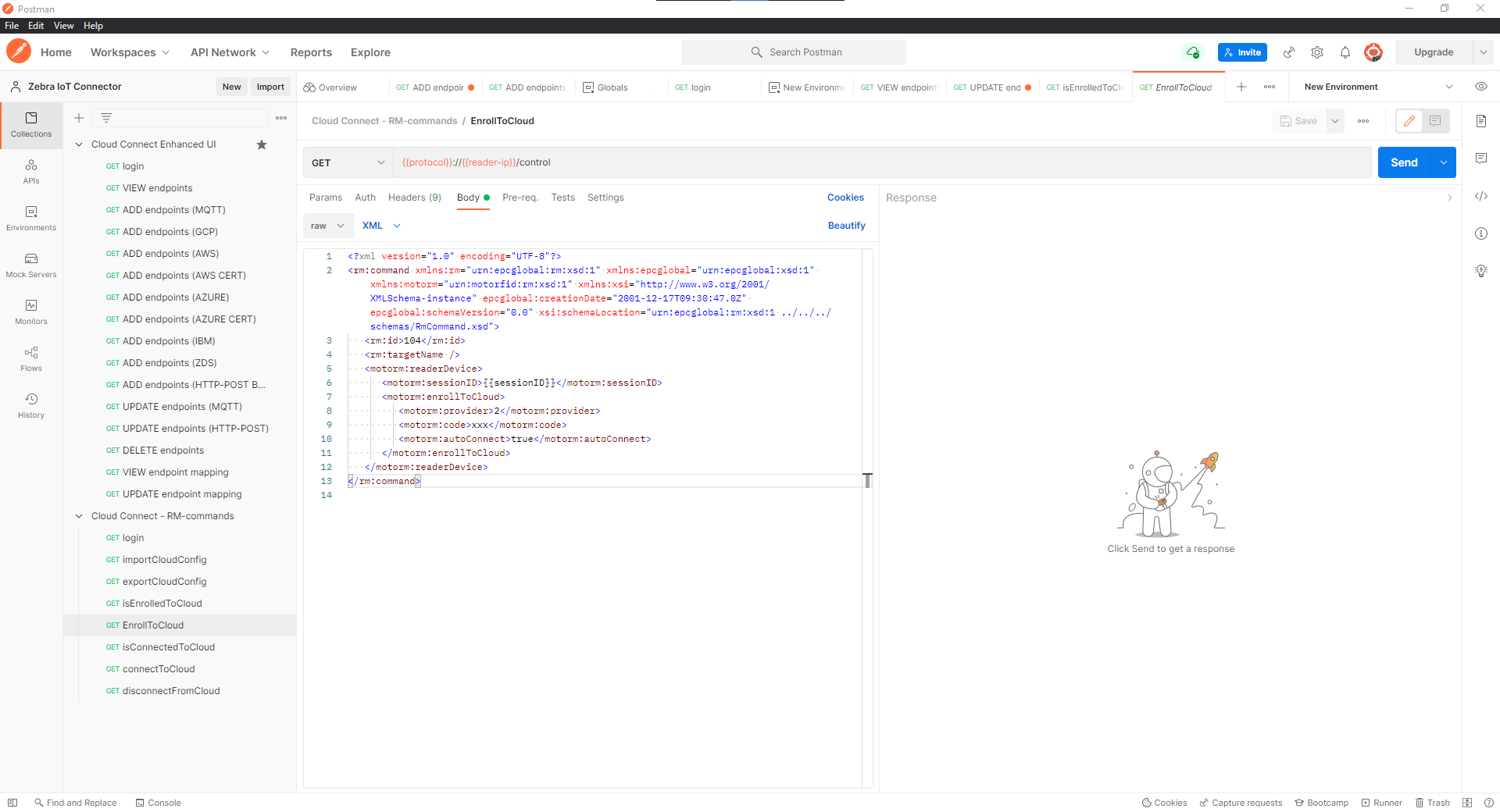
Task: Open the capture requests satellite icon
Action: click(x=1289, y=52)
